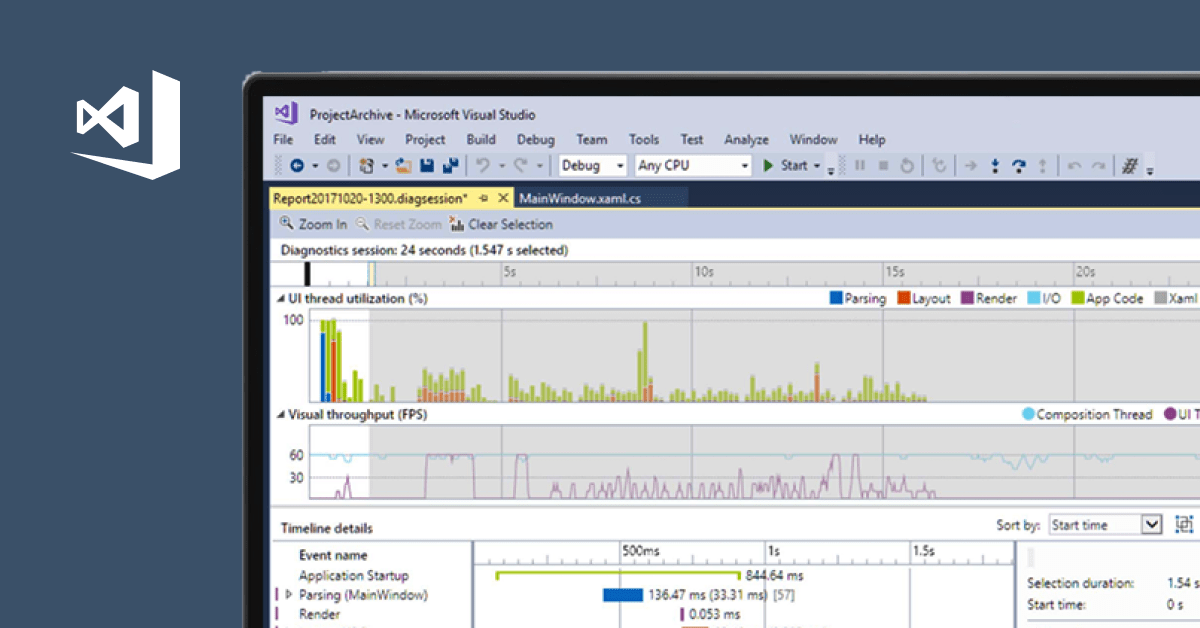Click the light blue I/O legend swatch

click(x=1033, y=298)
